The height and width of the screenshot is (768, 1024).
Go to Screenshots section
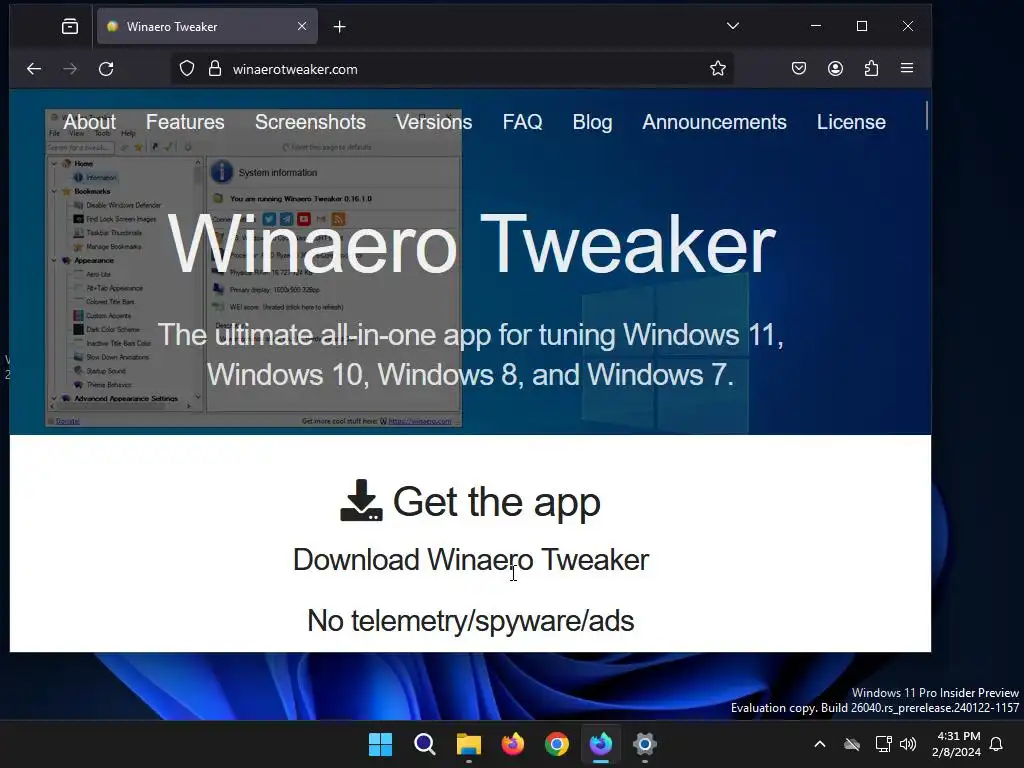coord(310,121)
